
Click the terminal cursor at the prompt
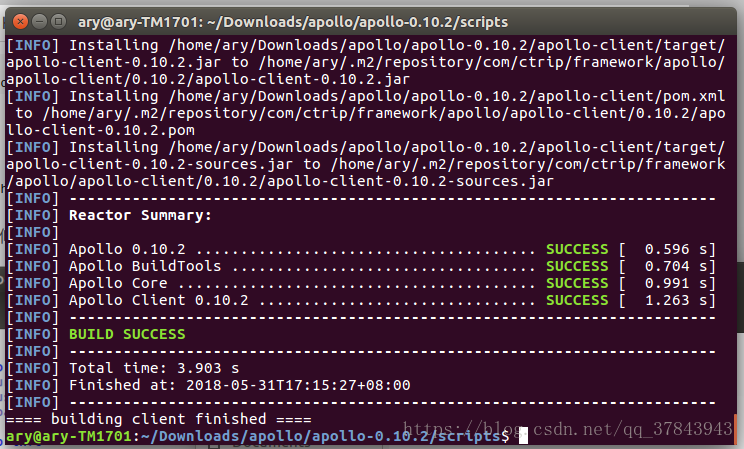pos(523,436)
